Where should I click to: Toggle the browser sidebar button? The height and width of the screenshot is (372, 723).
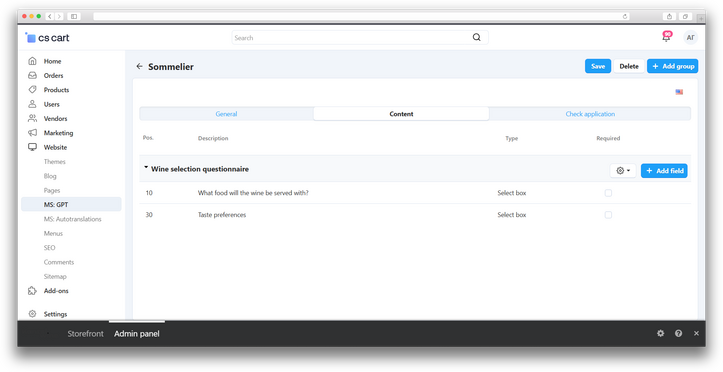(x=74, y=16)
